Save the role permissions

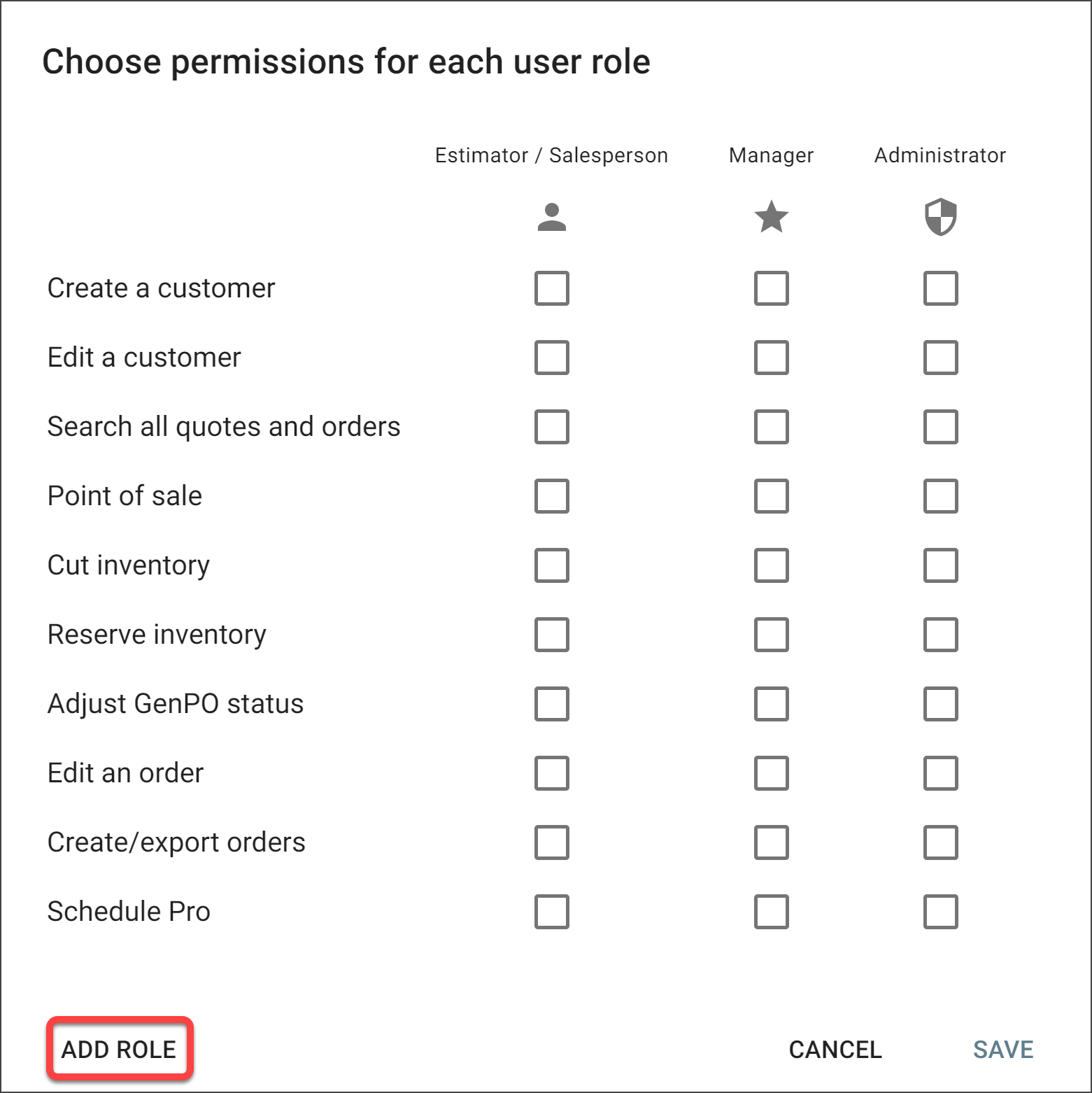(x=1003, y=1049)
